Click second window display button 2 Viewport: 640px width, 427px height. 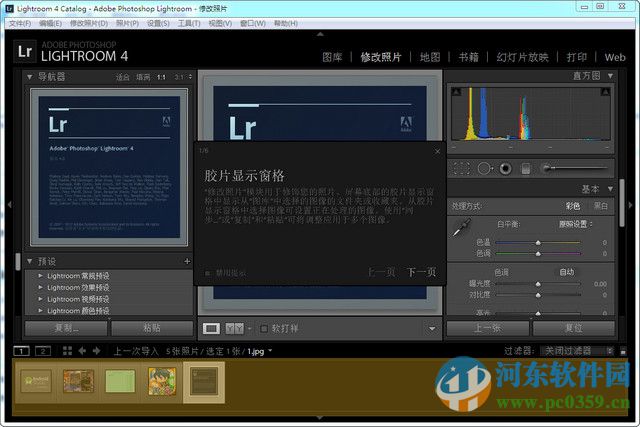point(43,351)
